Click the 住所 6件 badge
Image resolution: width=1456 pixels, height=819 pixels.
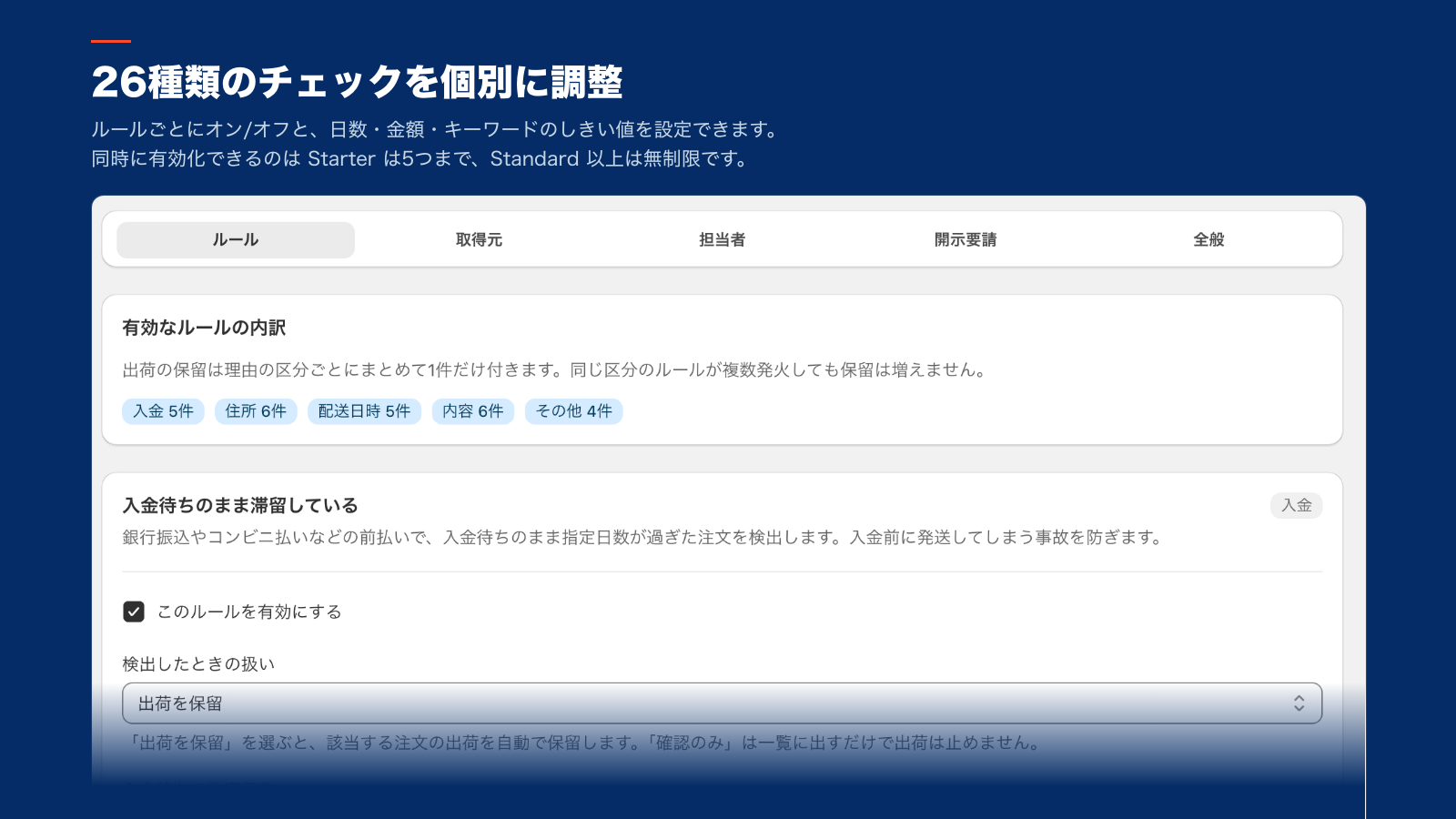pos(256,411)
